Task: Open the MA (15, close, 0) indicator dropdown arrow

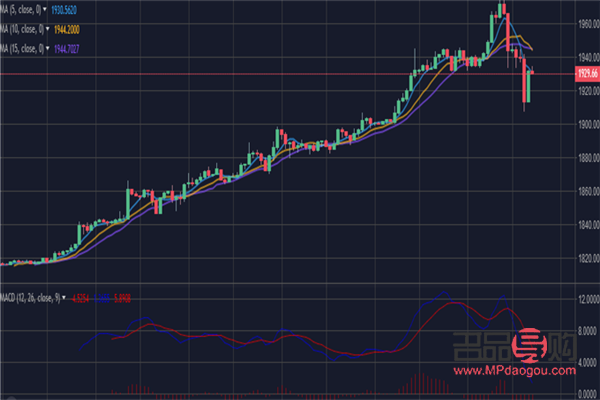Action: click(x=47, y=48)
